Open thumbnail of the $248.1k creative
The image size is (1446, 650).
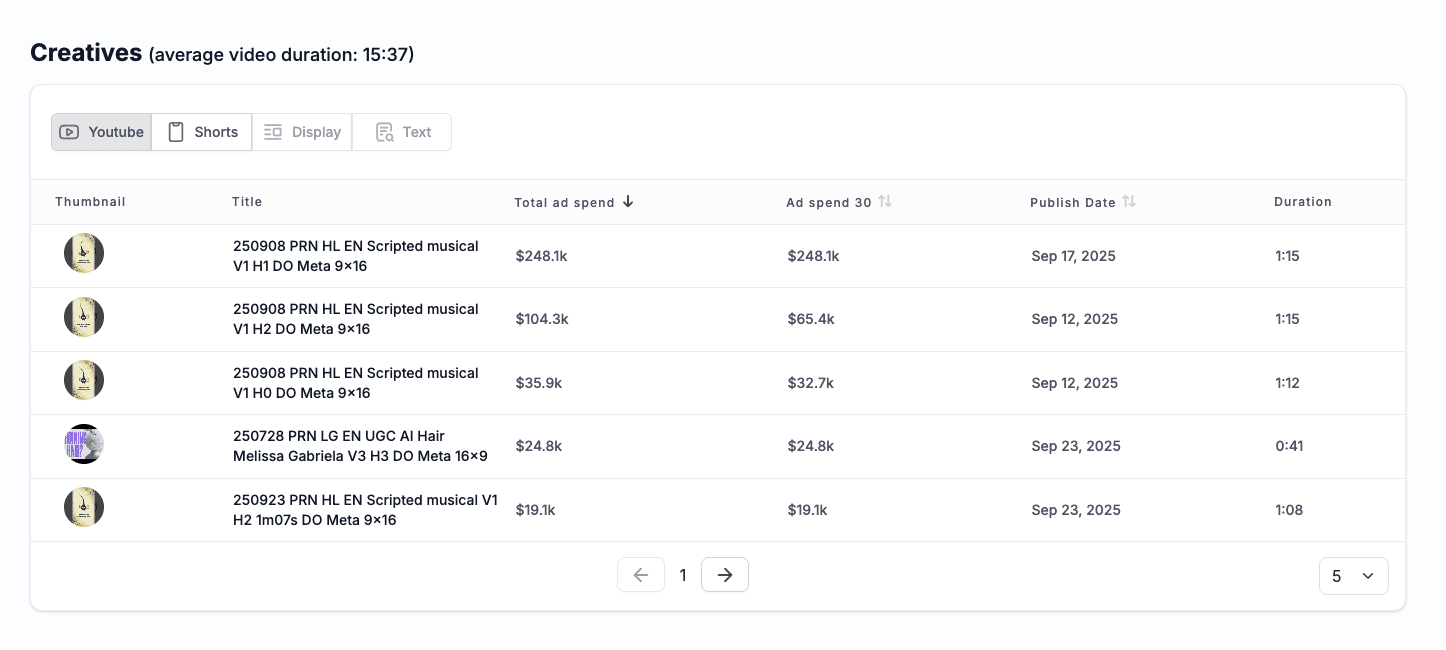(x=84, y=254)
